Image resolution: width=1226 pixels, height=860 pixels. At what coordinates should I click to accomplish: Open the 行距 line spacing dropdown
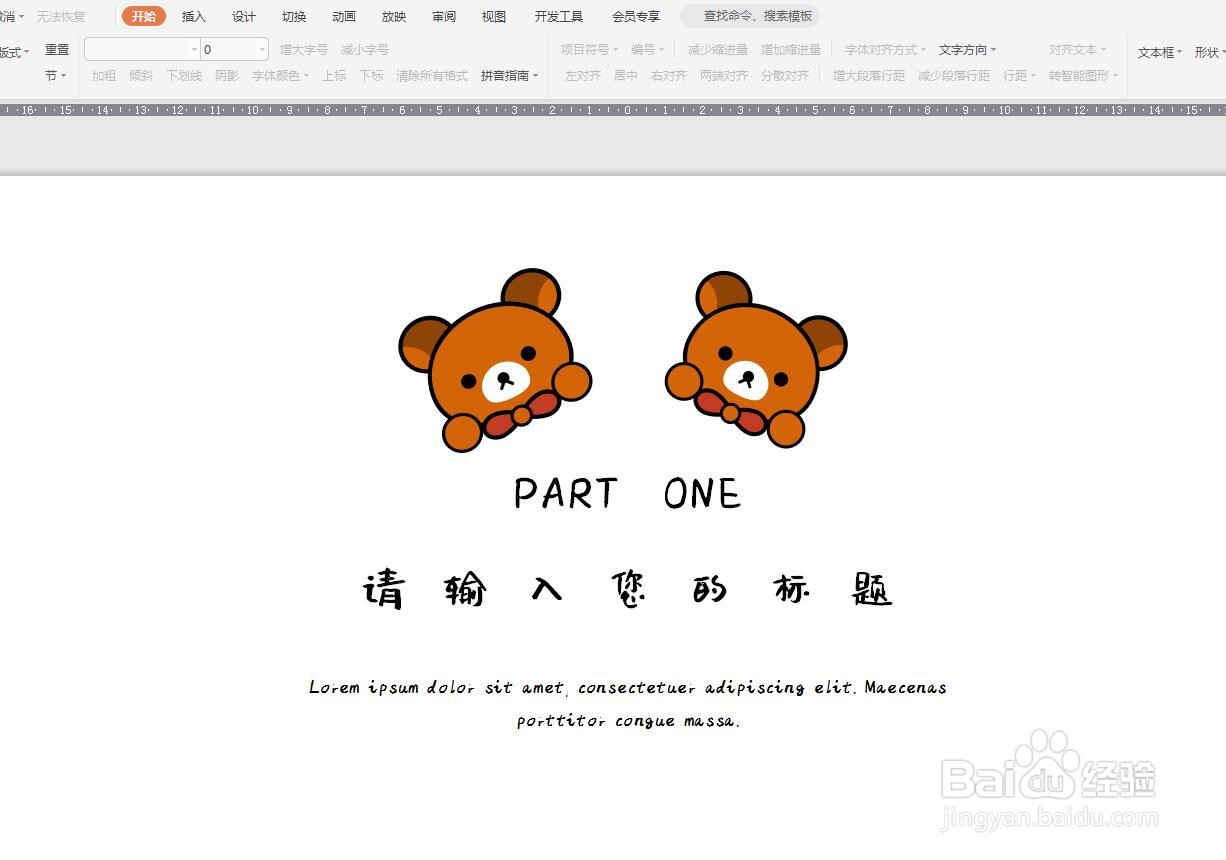(1019, 76)
